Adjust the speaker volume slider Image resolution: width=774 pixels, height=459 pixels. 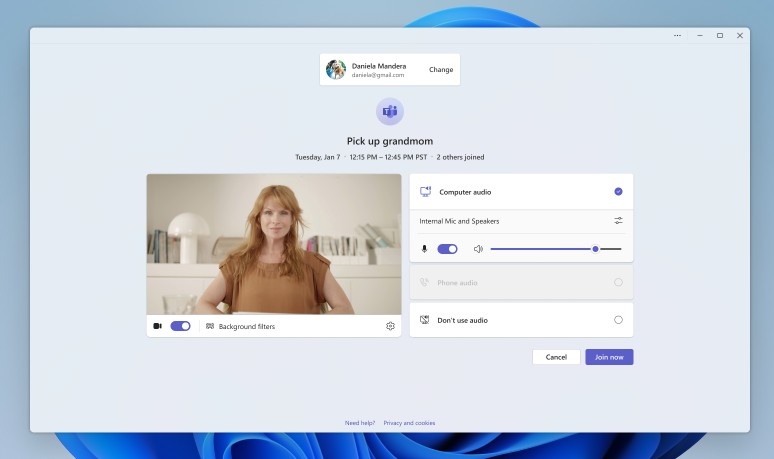tap(556, 249)
